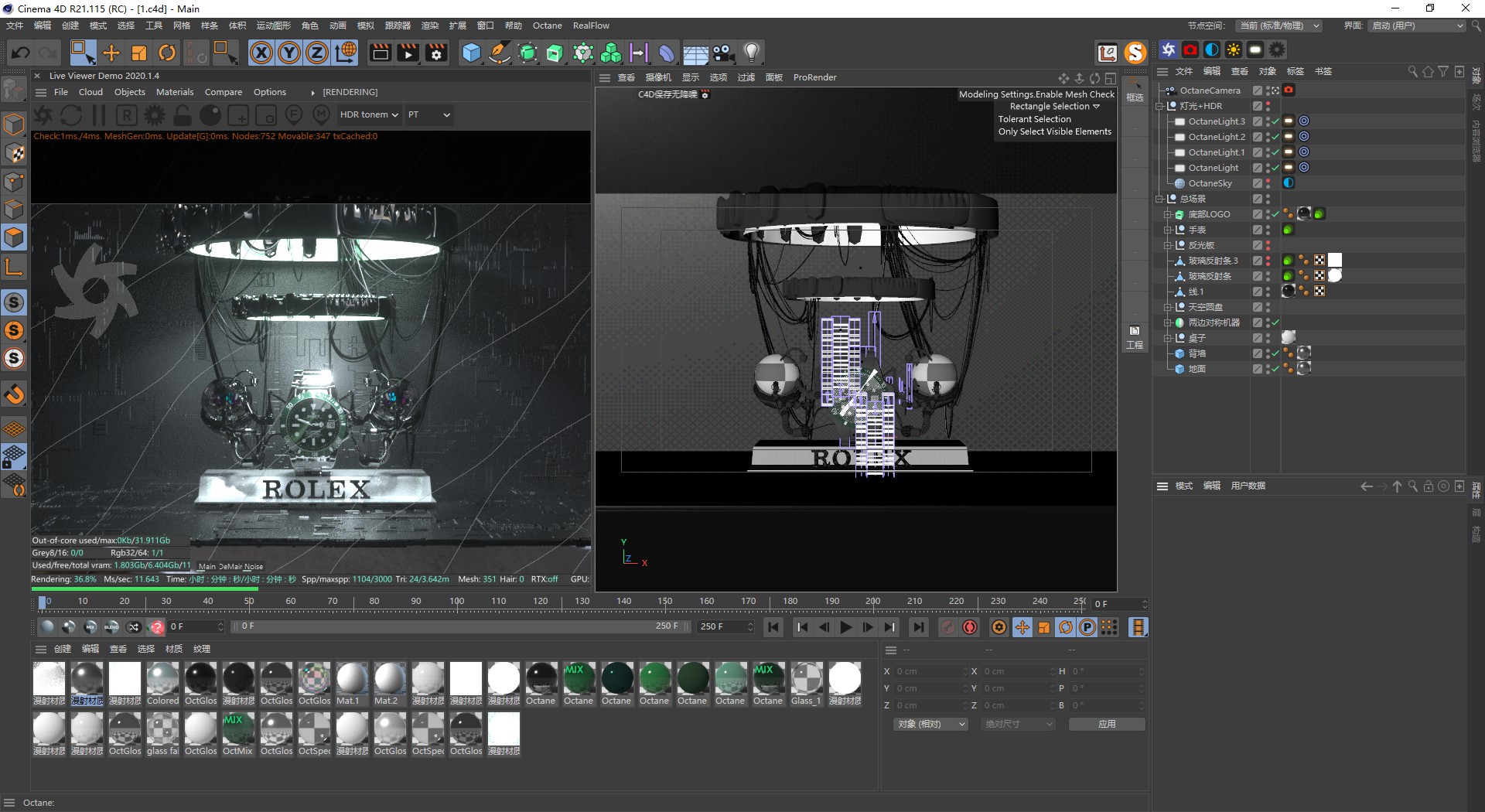Add a MoGraph Cloner object

[583, 53]
